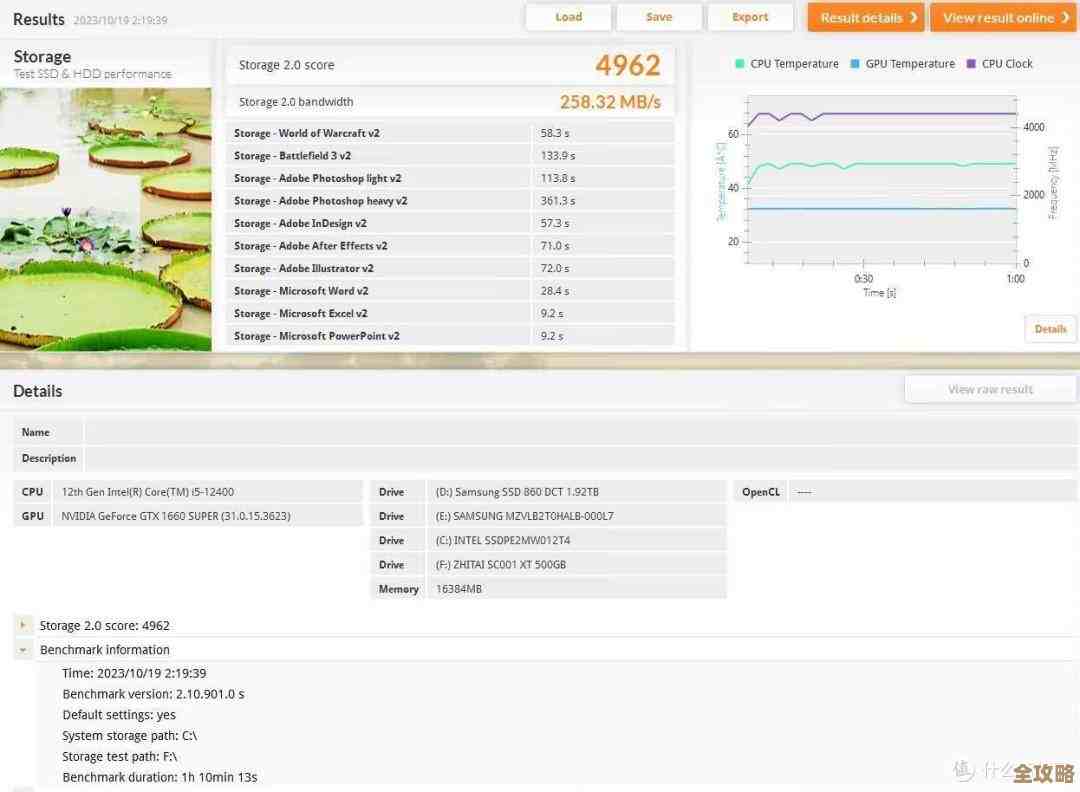Select the World of Warcraft v2 row
Image resolution: width=1080 pixels, height=792 pixels.
click(x=451, y=133)
